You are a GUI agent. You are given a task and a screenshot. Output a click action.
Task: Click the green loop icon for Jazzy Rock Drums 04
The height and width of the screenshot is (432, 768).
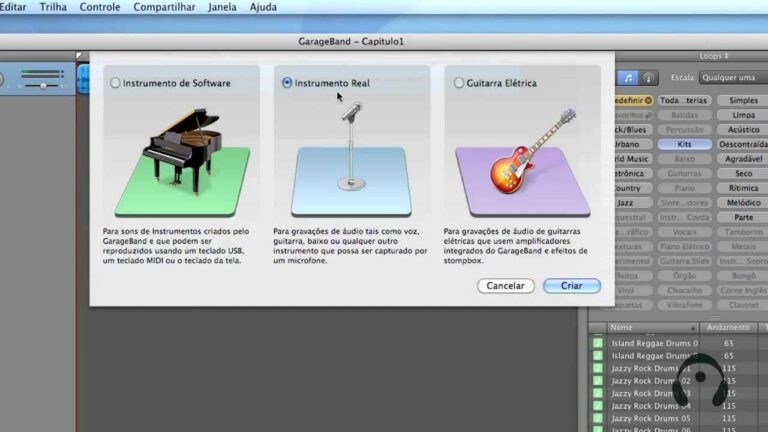click(x=598, y=406)
